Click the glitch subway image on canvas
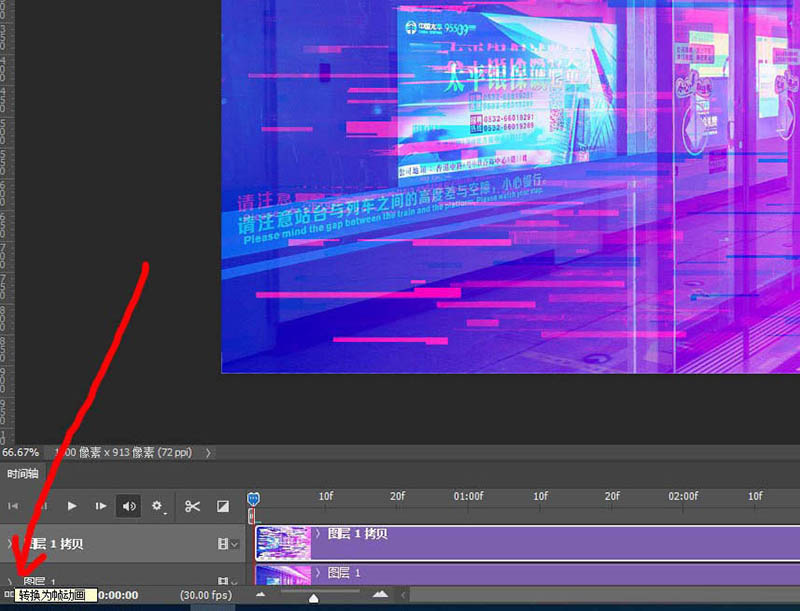This screenshot has height=611, width=800. point(510,186)
